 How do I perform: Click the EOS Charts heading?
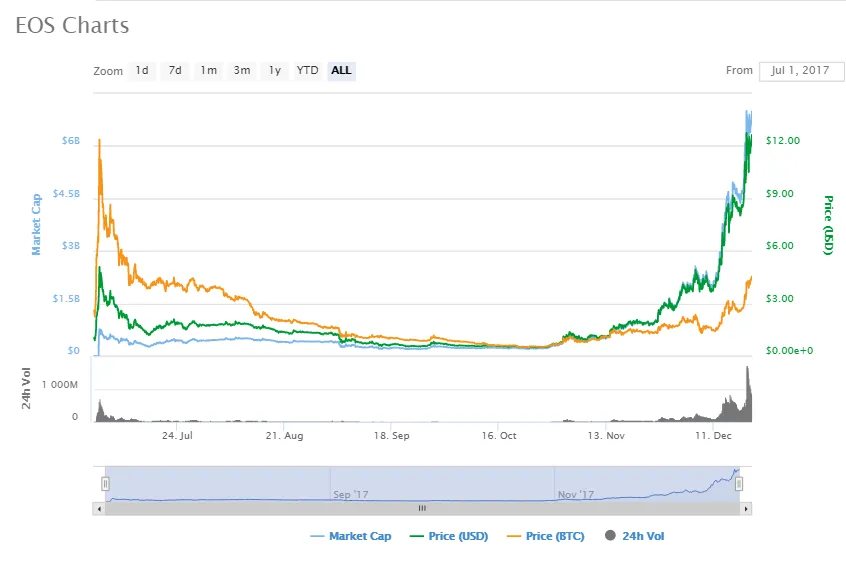[x=72, y=25]
